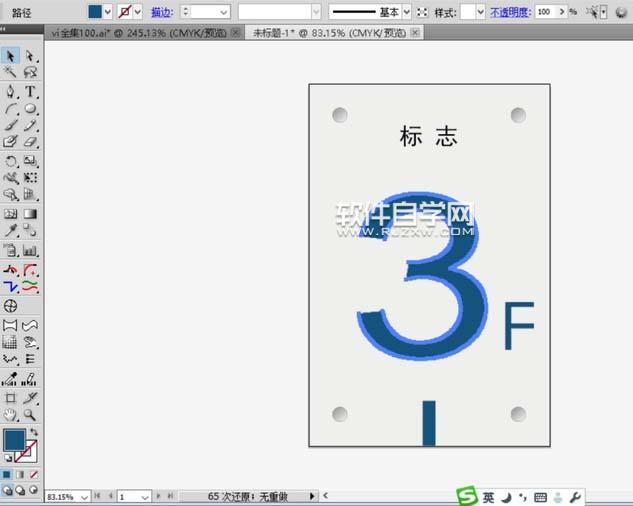Select the Arc segment tool
The height and width of the screenshot is (506, 633).
(10, 109)
